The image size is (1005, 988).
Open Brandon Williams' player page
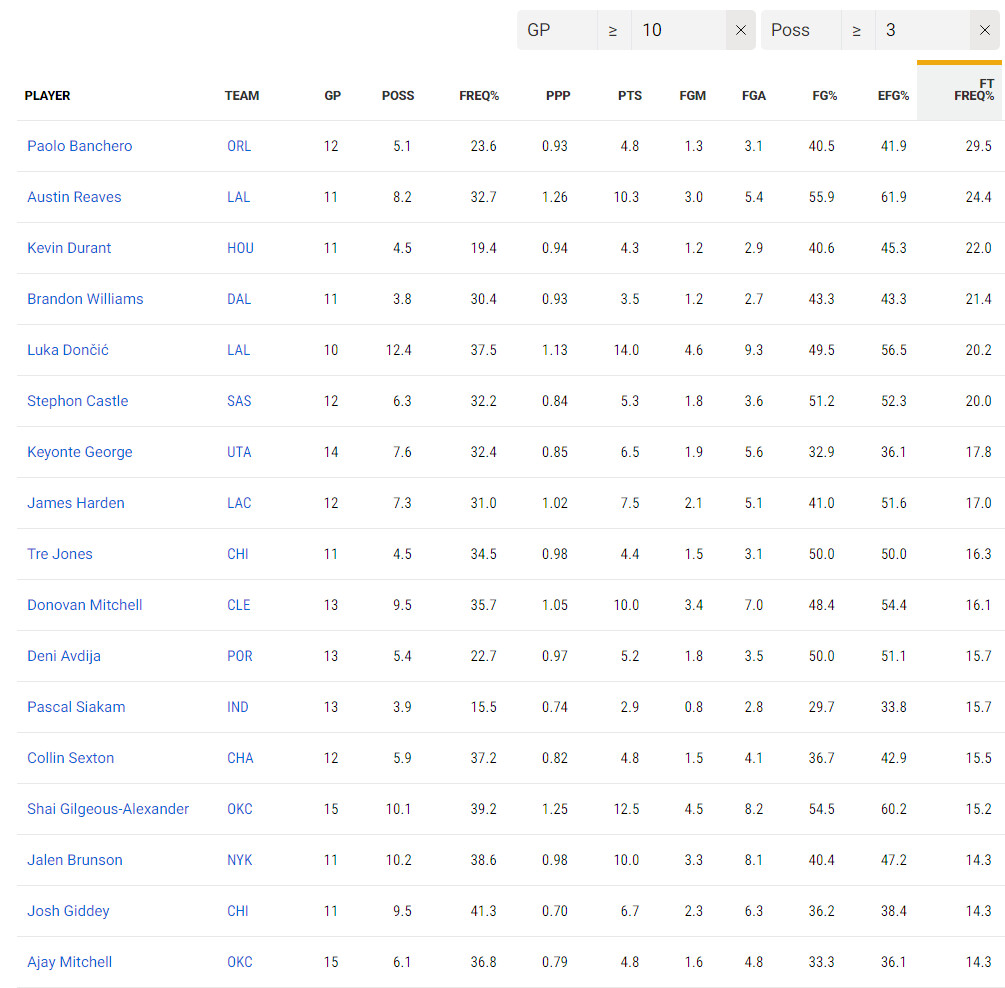click(85, 299)
